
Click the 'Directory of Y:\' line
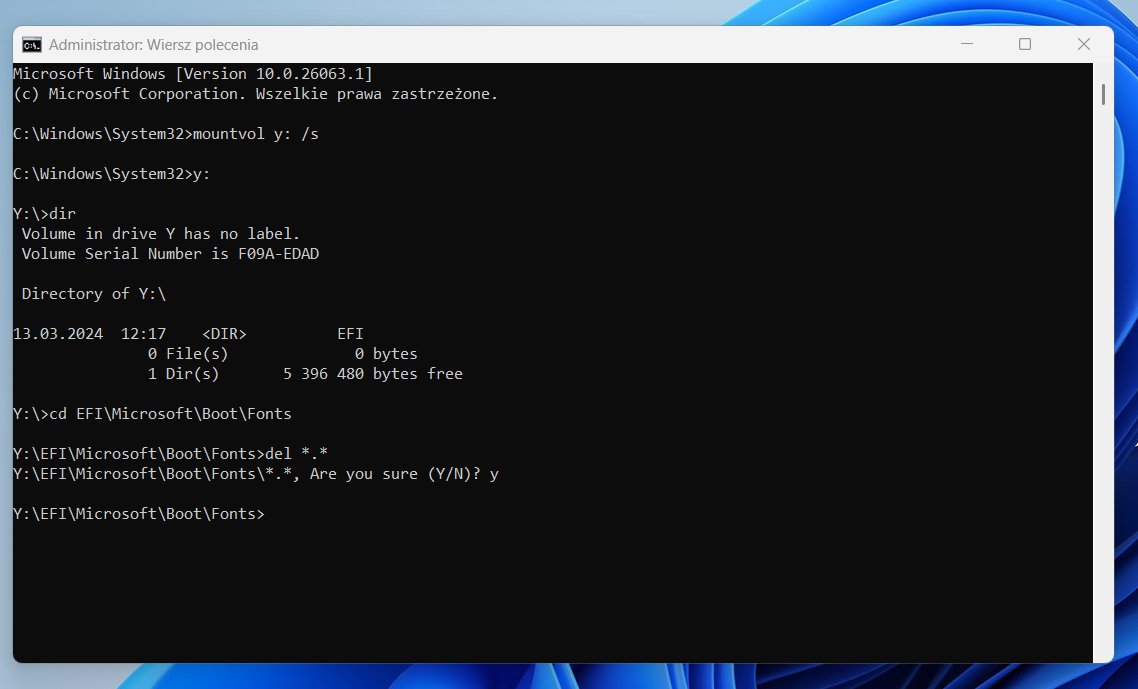point(94,294)
